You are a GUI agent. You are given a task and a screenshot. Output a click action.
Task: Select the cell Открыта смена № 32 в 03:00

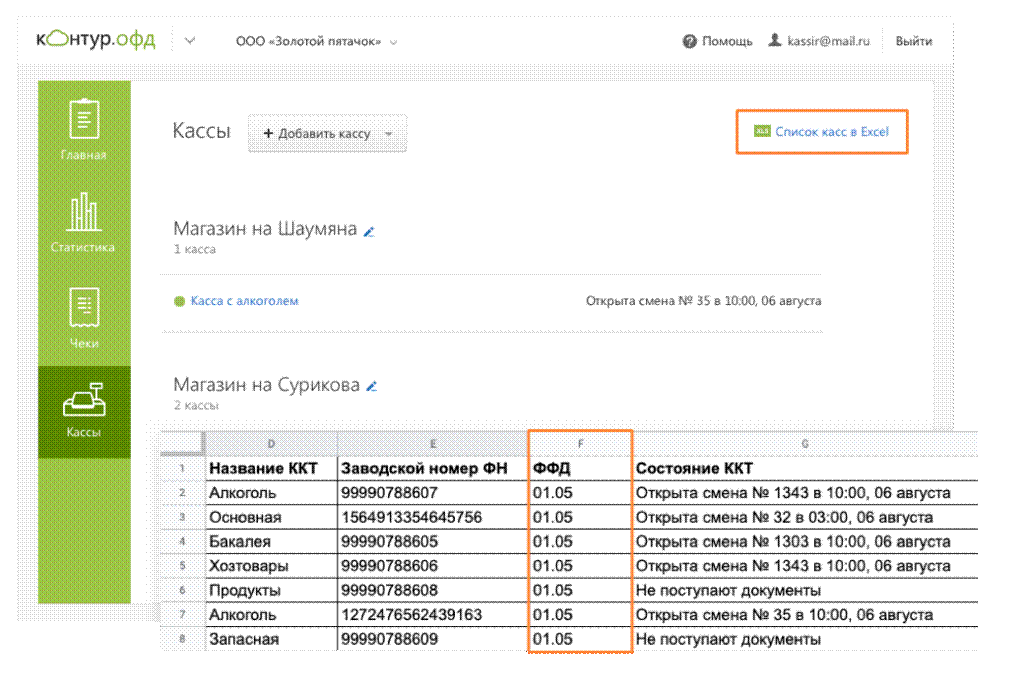point(805,517)
